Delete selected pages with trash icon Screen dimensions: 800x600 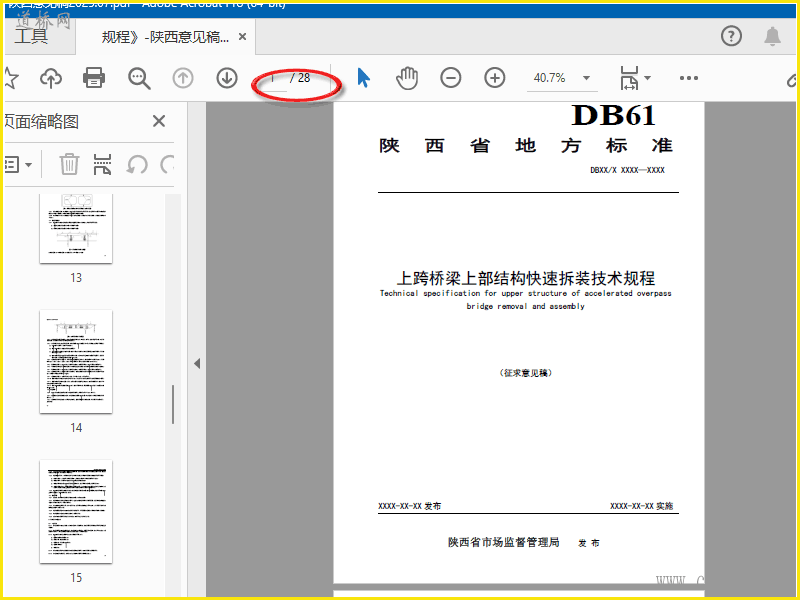[69, 164]
